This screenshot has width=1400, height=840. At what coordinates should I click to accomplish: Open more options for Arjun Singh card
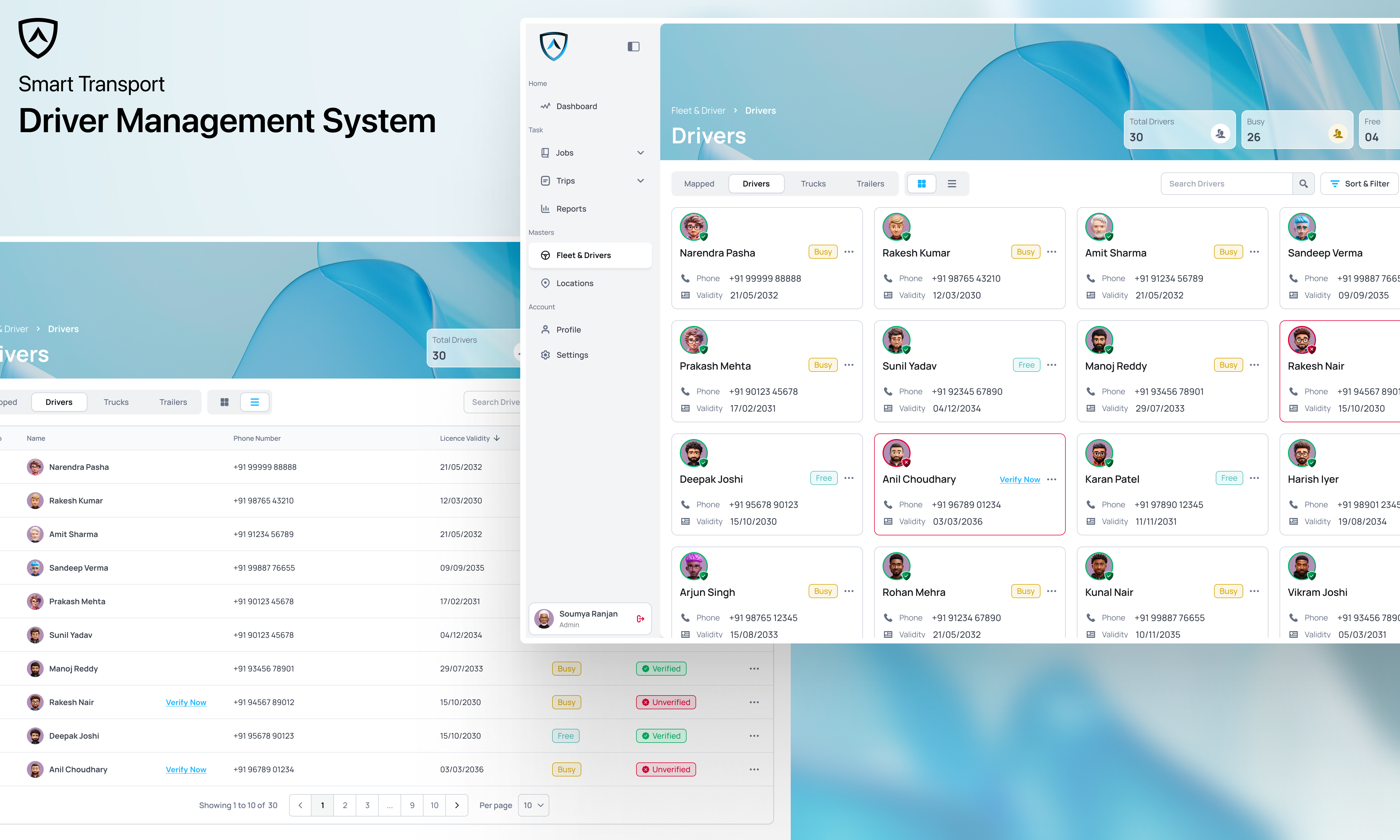[849, 592]
